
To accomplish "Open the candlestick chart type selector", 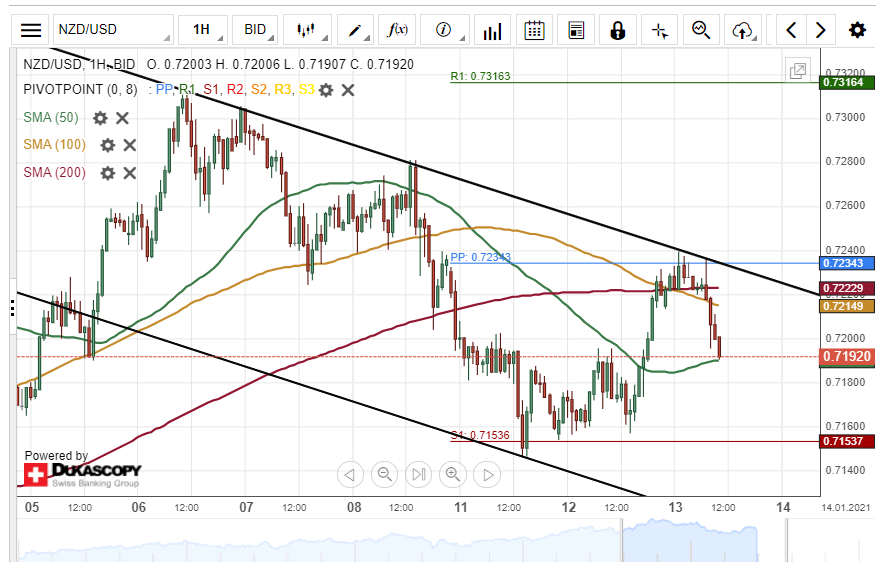I will 307,30.
